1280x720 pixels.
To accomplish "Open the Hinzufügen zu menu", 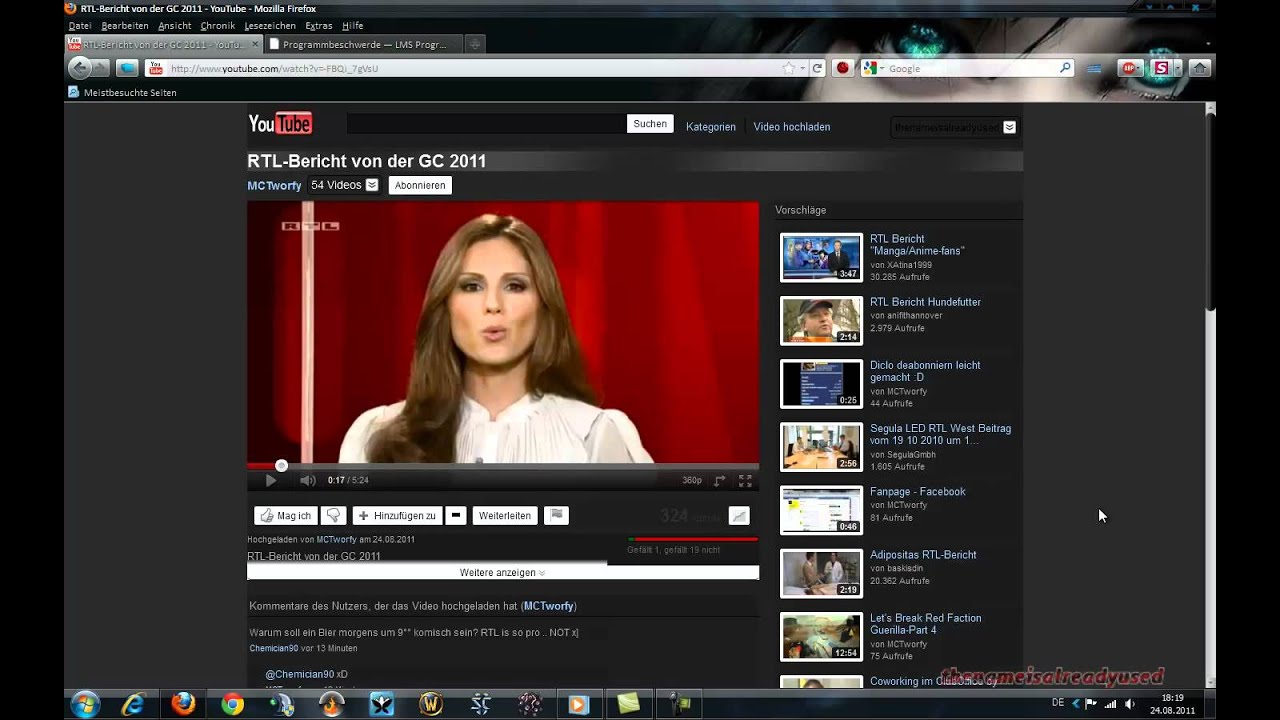I will coord(397,516).
